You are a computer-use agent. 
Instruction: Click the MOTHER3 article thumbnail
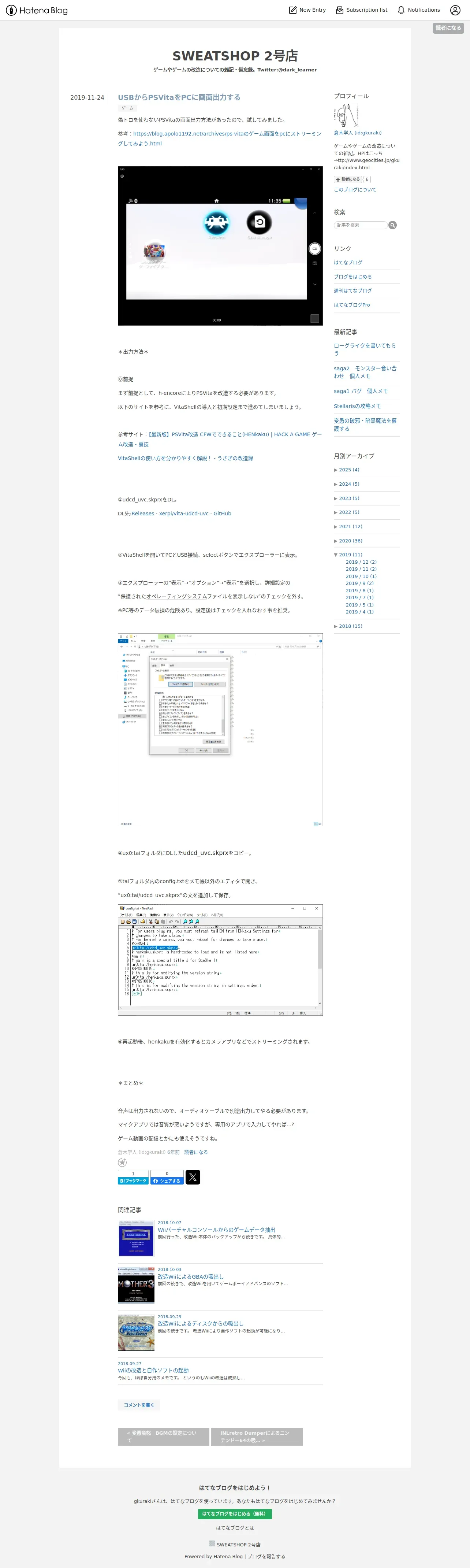tap(136, 1285)
